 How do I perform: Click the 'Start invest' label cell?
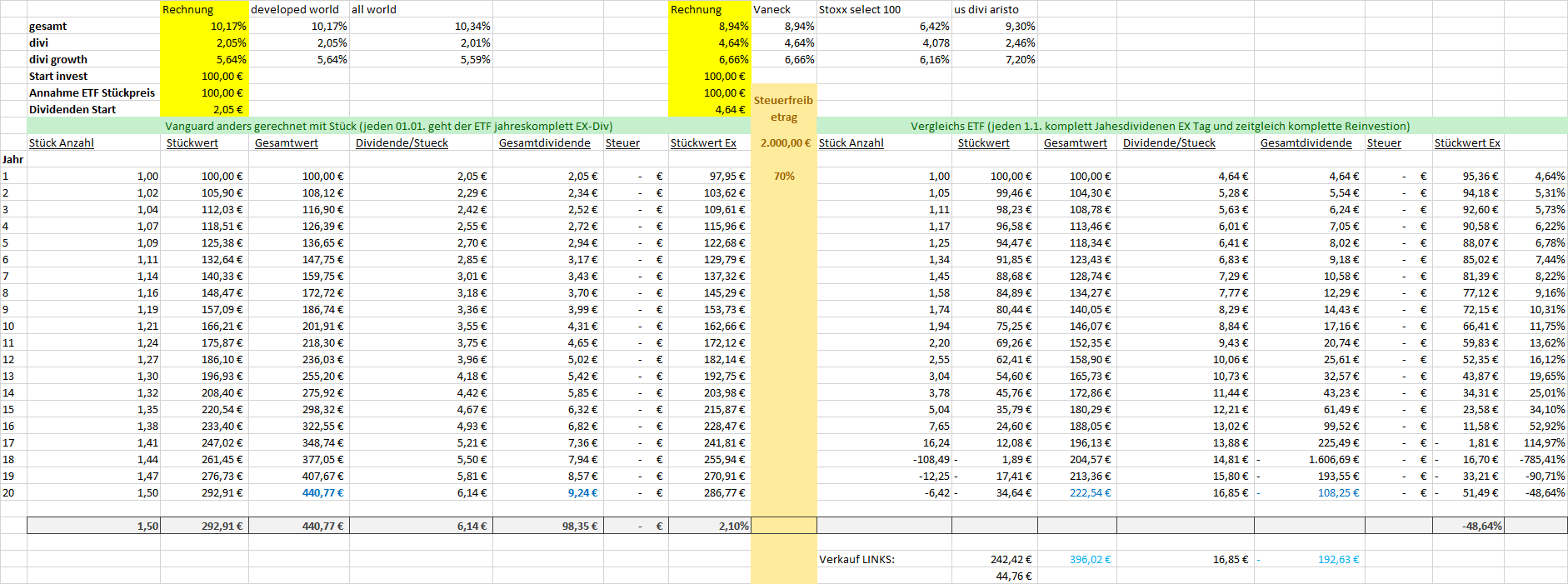coord(93,76)
